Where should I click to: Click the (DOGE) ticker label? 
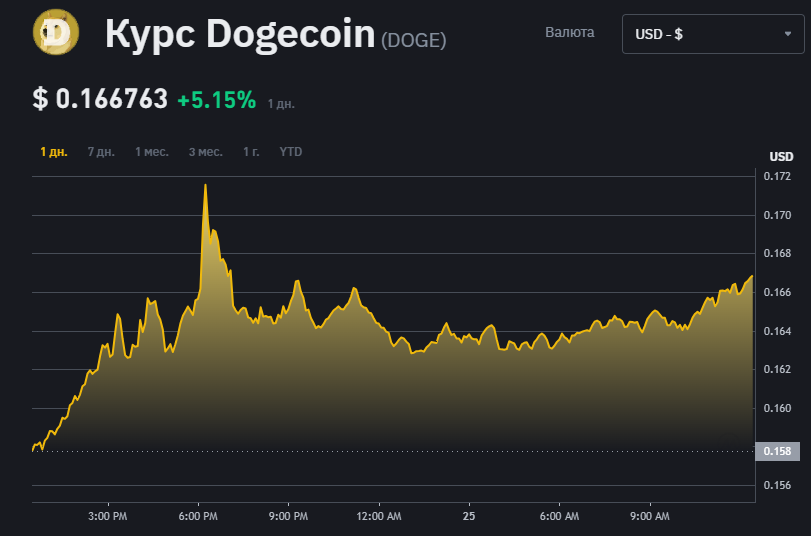click(x=414, y=40)
